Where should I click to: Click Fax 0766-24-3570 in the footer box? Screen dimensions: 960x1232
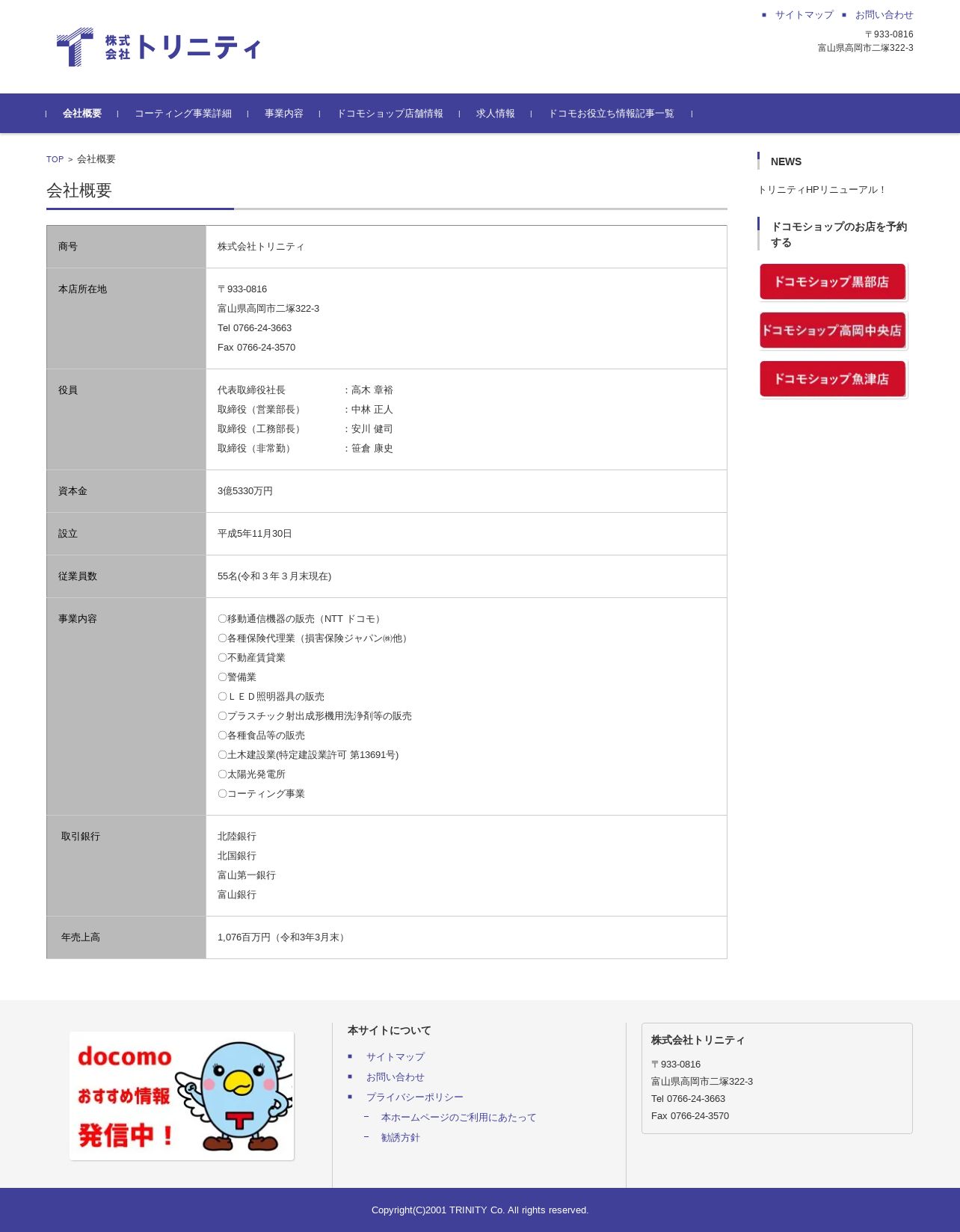690,1116
